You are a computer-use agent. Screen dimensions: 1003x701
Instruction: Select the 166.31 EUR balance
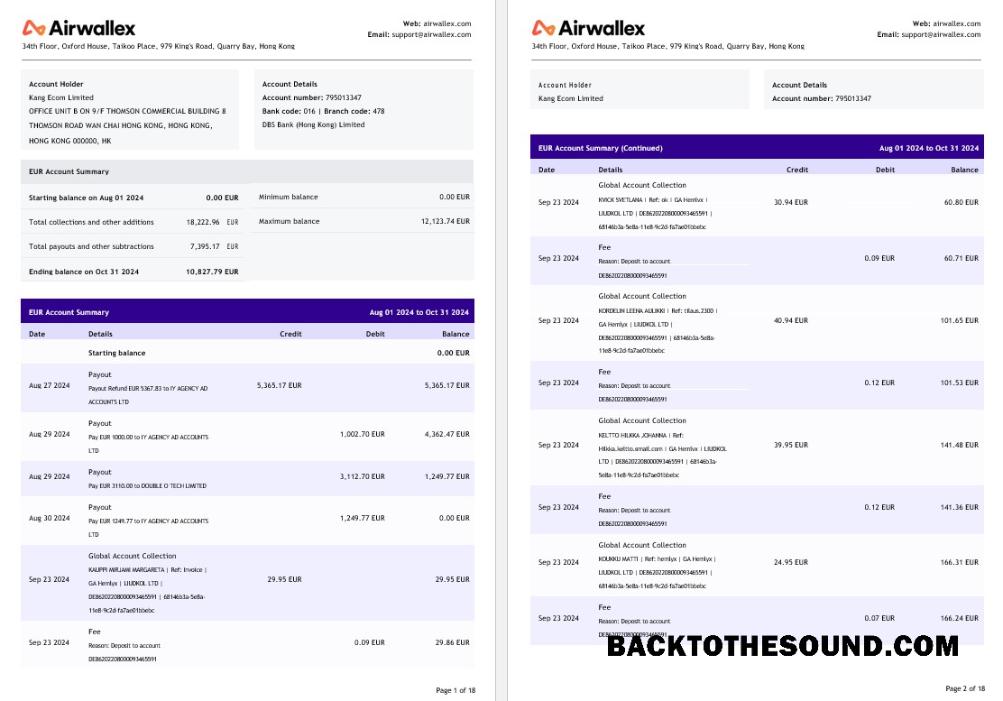coord(960,562)
